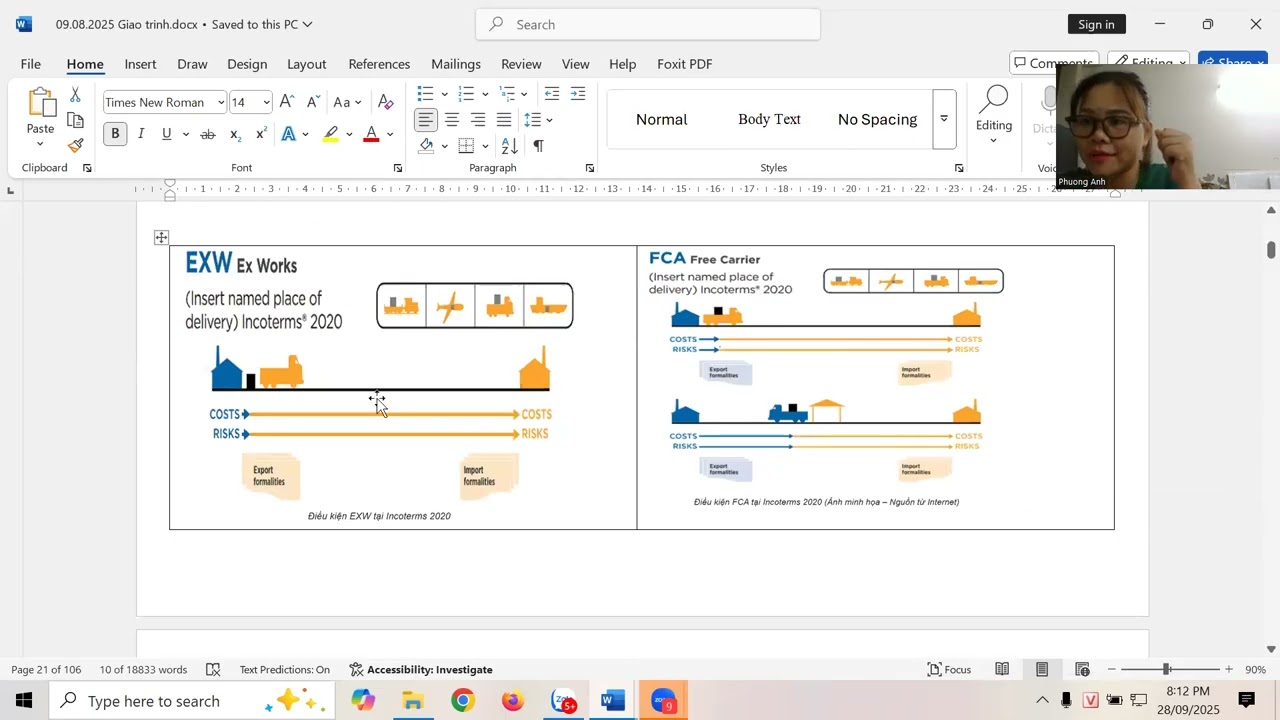
Task: Open the File menu
Action: [x=31, y=64]
